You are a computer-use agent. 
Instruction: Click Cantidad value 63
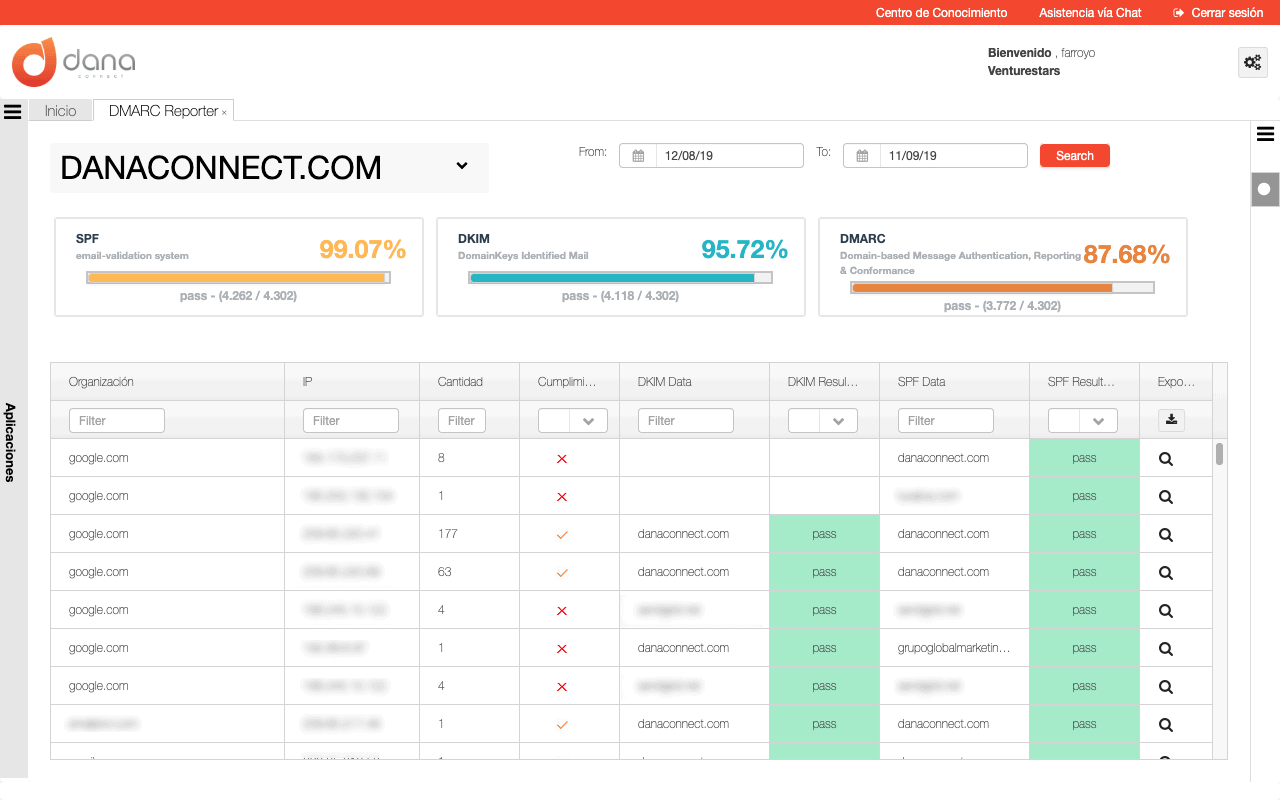445,572
